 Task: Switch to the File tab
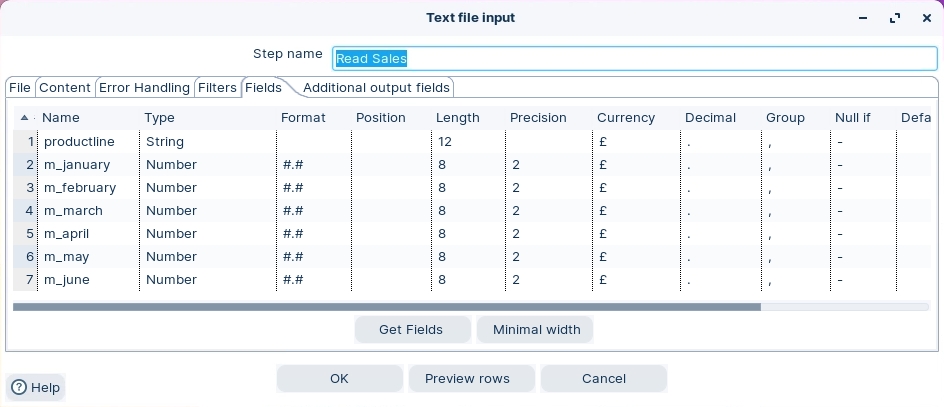tap(20, 88)
